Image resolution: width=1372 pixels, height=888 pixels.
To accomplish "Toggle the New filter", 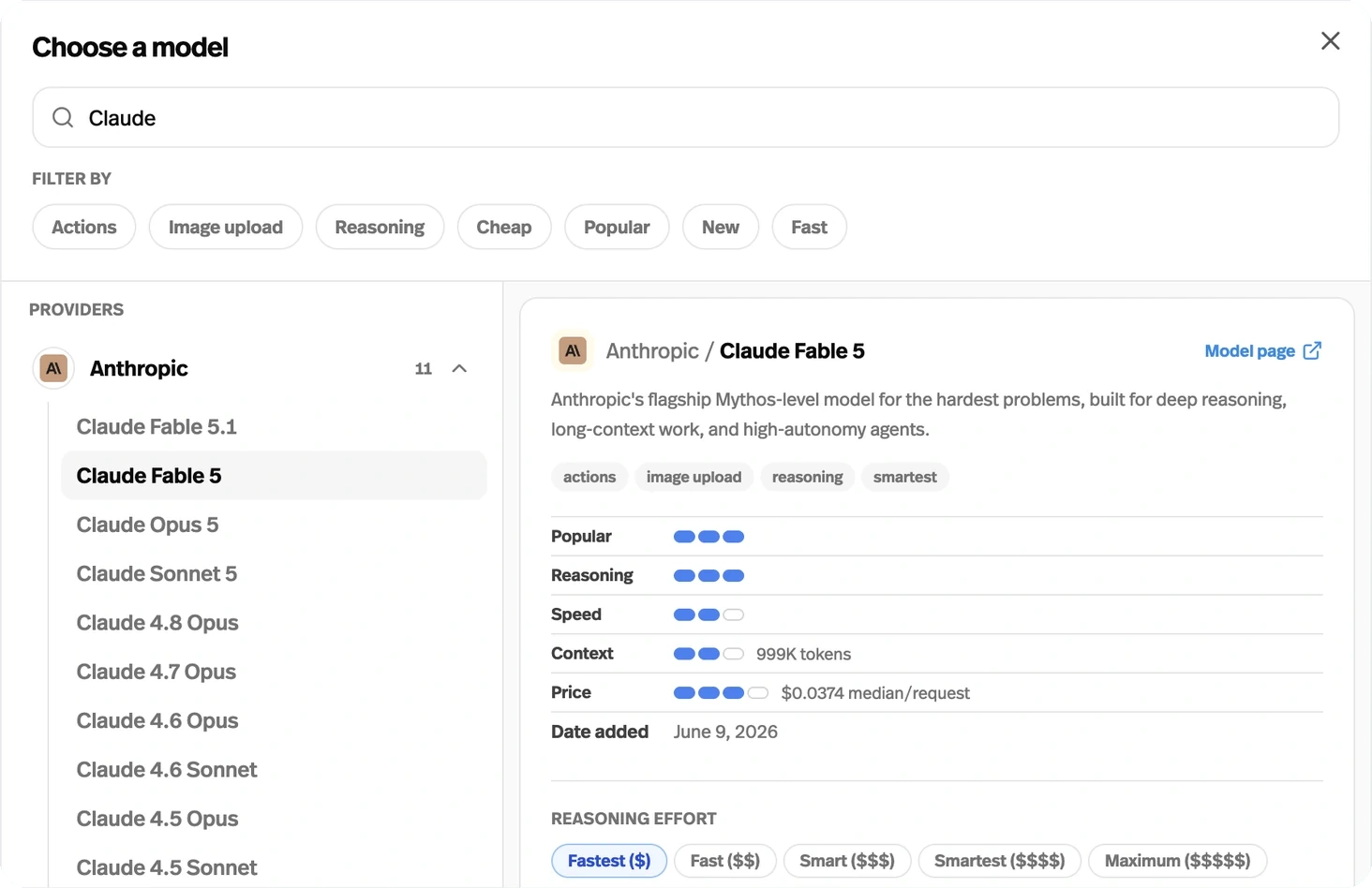I will tap(721, 227).
